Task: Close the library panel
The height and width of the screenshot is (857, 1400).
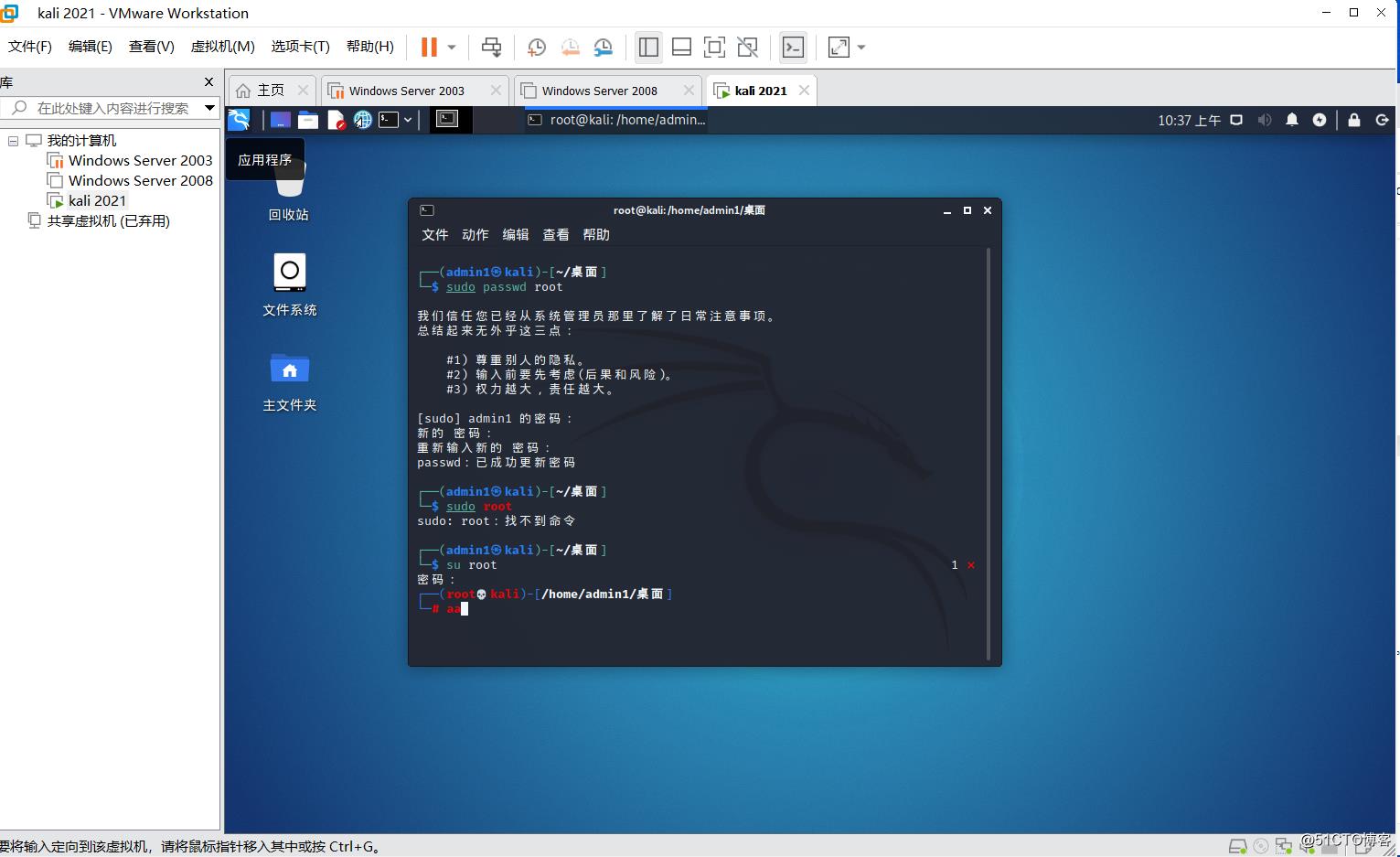Action: [x=208, y=82]
